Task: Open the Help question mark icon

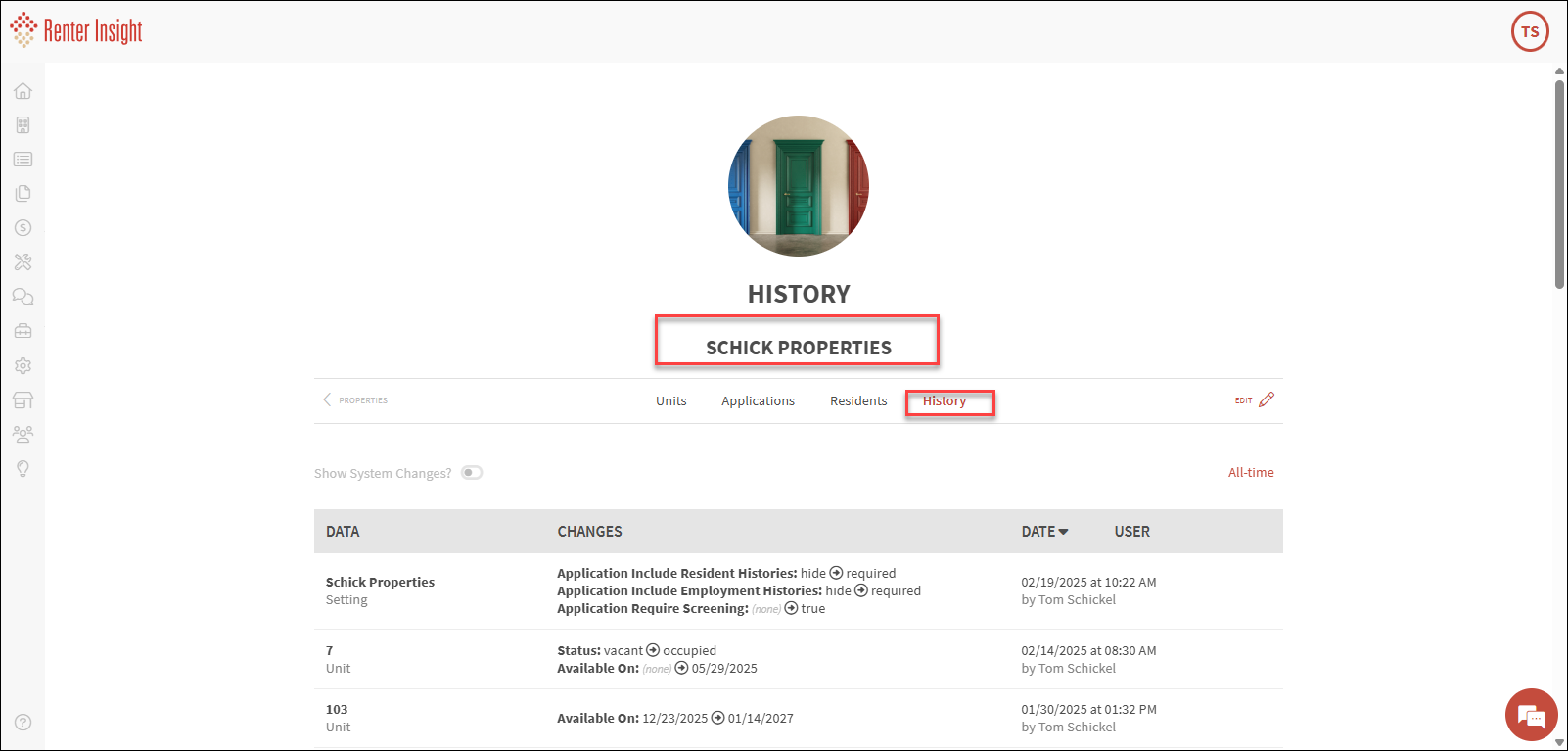Action: click(23, 723)
